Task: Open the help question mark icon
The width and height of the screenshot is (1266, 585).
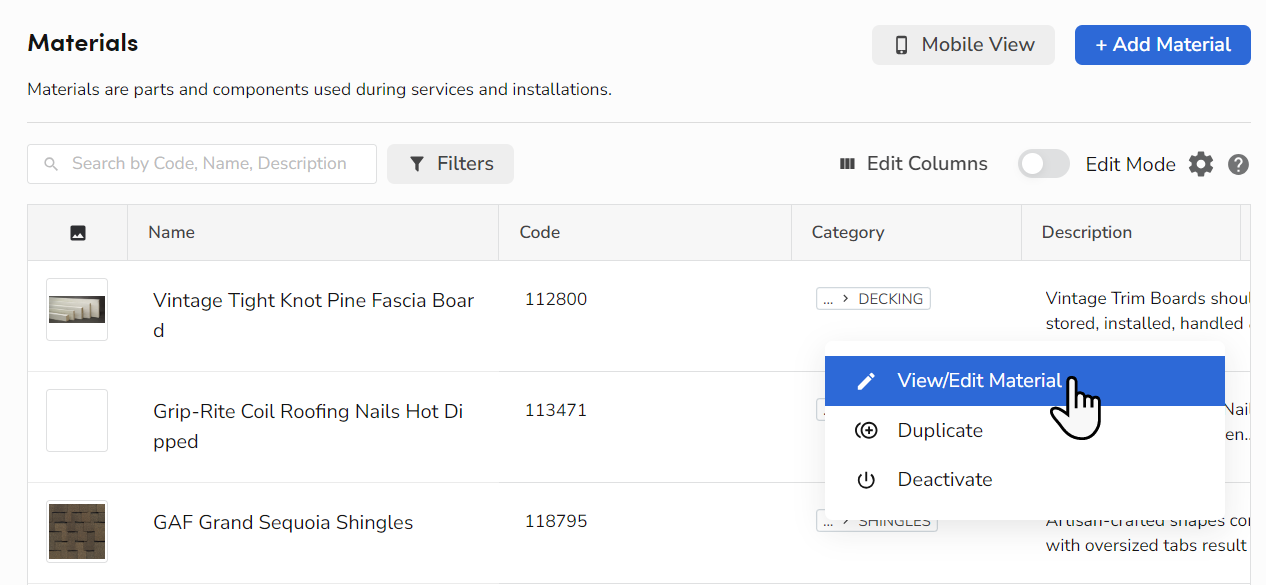Action: [x=1238, y=164]
